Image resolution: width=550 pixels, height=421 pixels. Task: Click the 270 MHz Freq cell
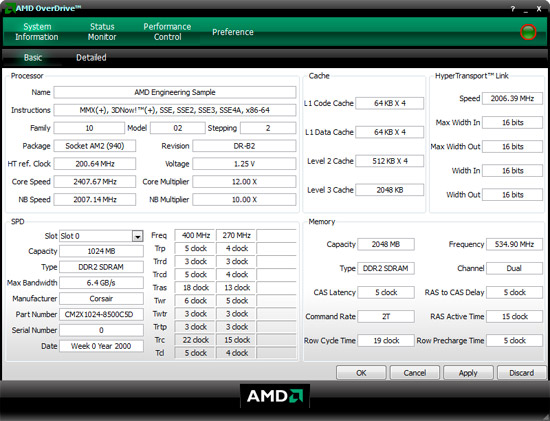tap(236, 235)
